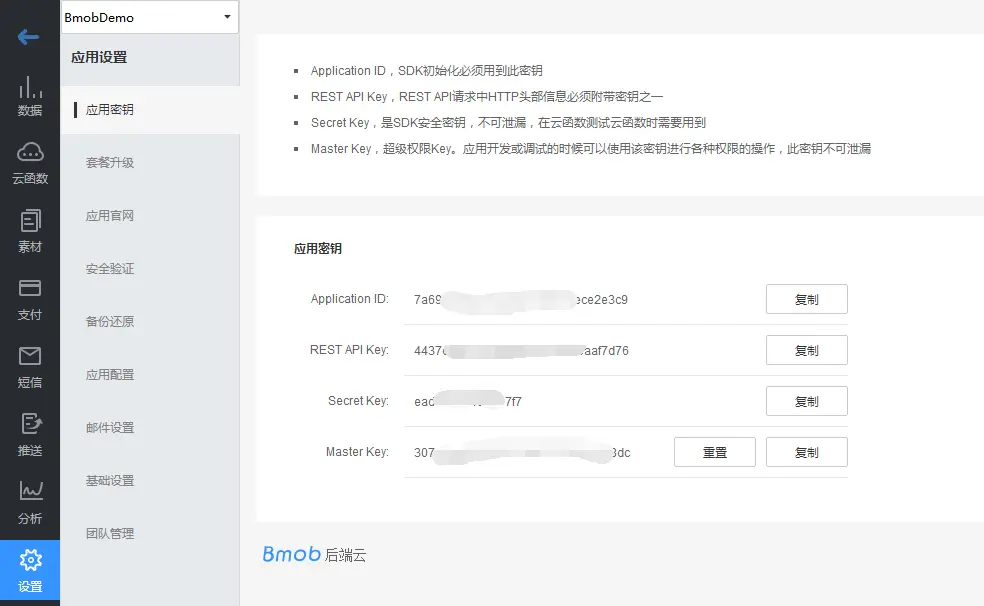984x606 pixels.
Task: Select the 推送 push notification icon
Action: [30, 432]
